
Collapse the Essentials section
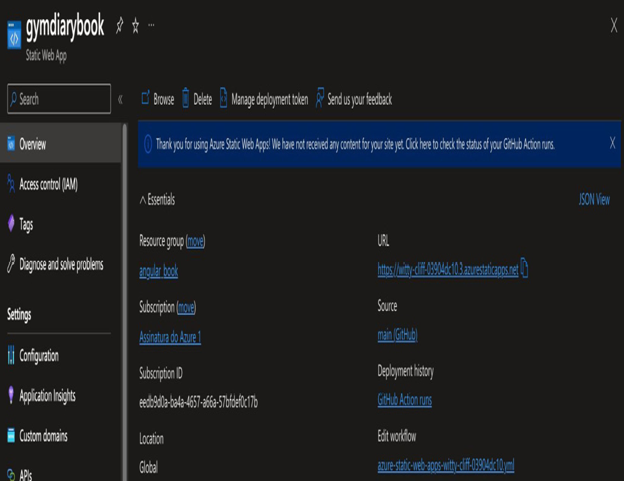tap(157, 199)
